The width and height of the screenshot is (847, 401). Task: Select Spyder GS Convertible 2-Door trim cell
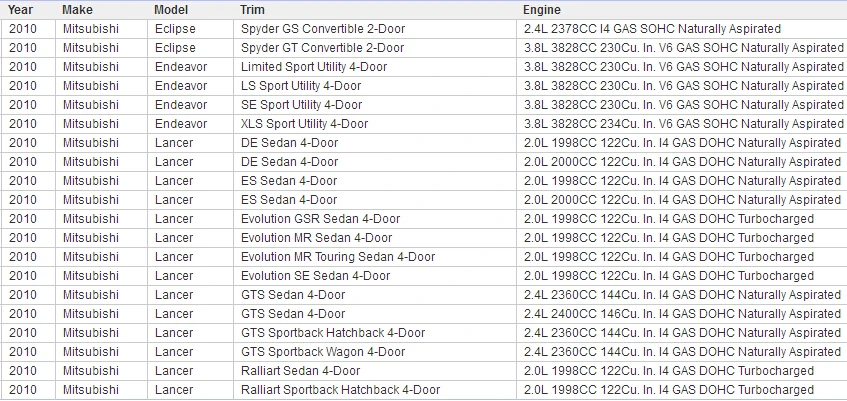coord(375,29)
